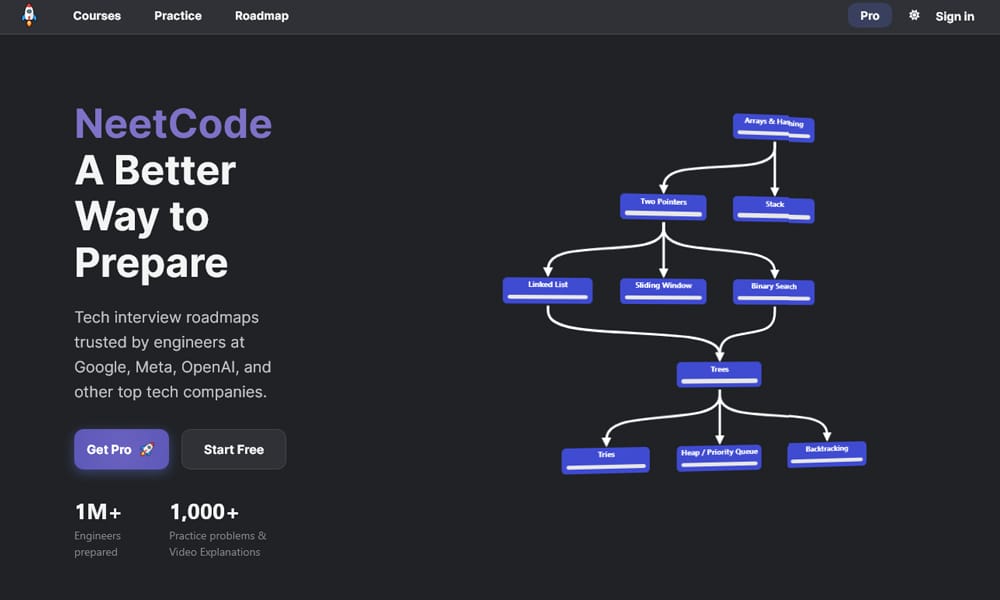Select the Arrays & Hashing roadmap node
Viewport: 1000px width, 600px height.
pos(774,127)
